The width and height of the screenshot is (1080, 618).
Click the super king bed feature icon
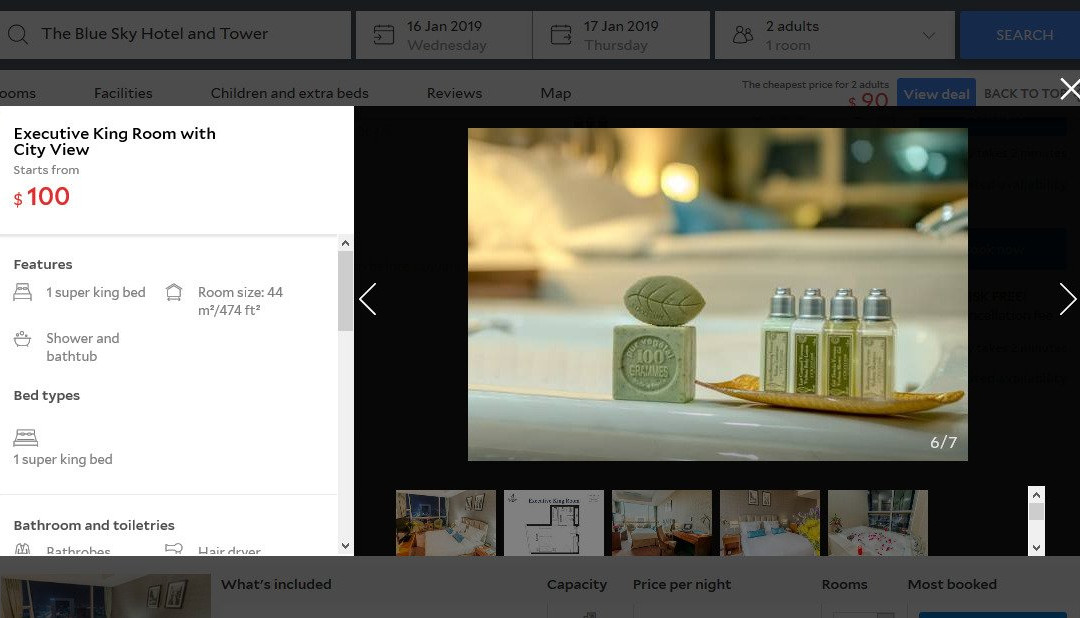[23, 293]
